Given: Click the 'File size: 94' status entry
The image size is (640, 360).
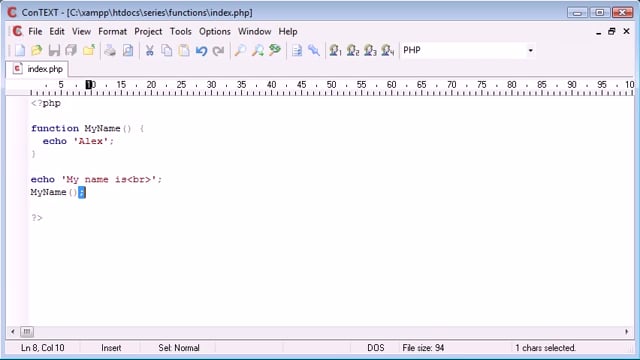Looking at the screenshot, I should [x=423, y=348].
